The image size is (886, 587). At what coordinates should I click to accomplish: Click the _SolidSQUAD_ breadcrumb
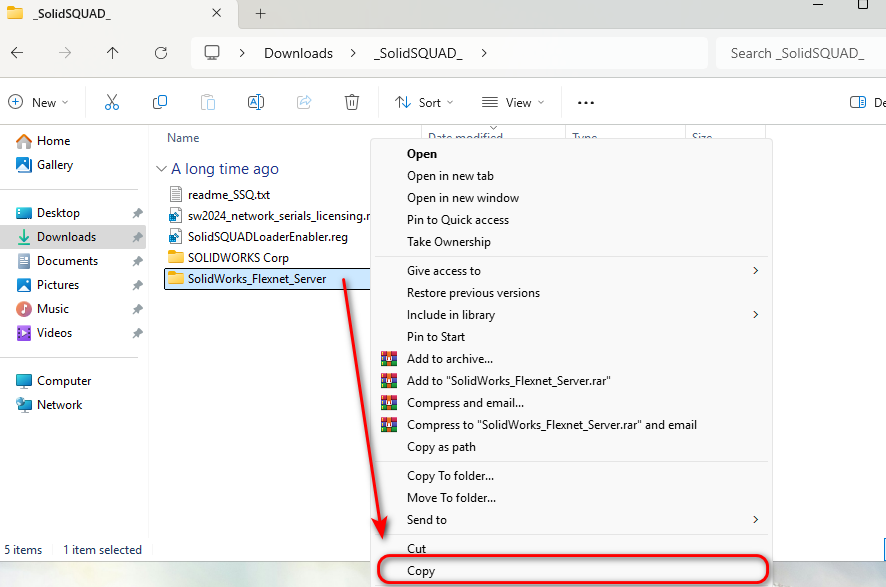418,53
